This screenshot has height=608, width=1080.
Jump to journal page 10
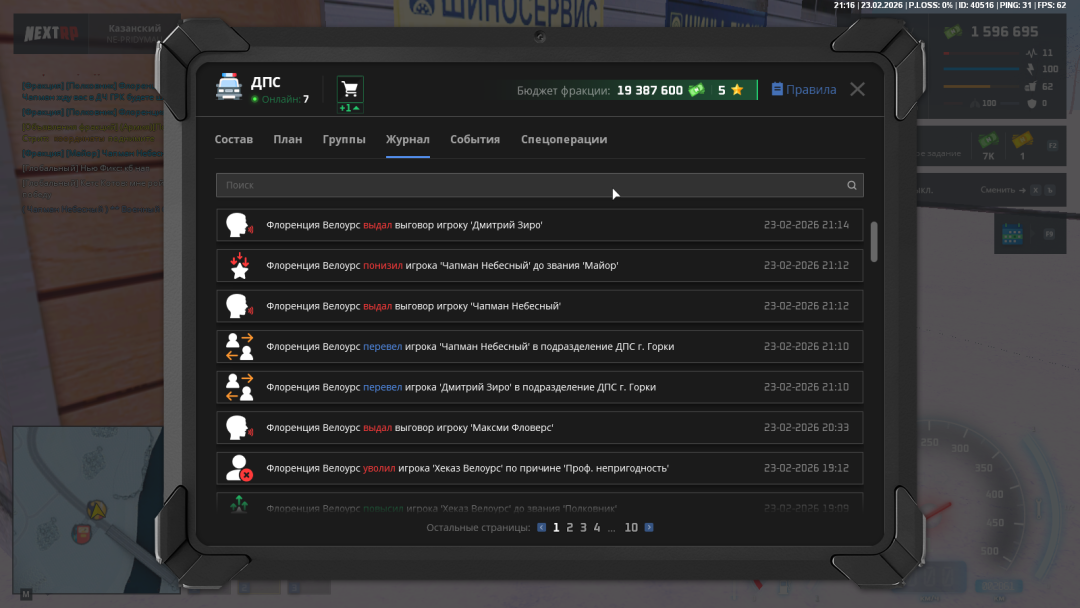coord(631,527)
